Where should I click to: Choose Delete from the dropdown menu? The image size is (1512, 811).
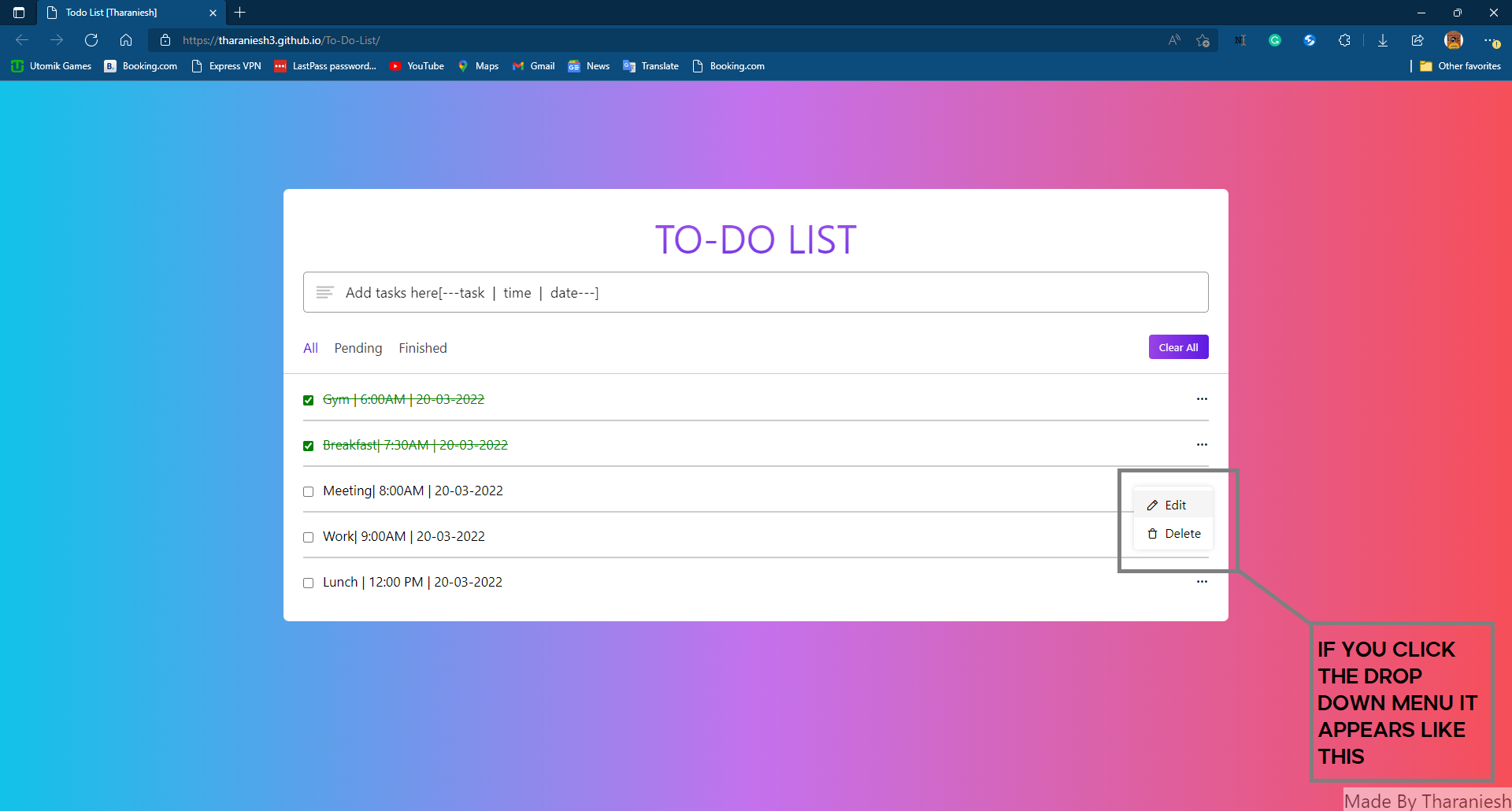[1173, 533]
